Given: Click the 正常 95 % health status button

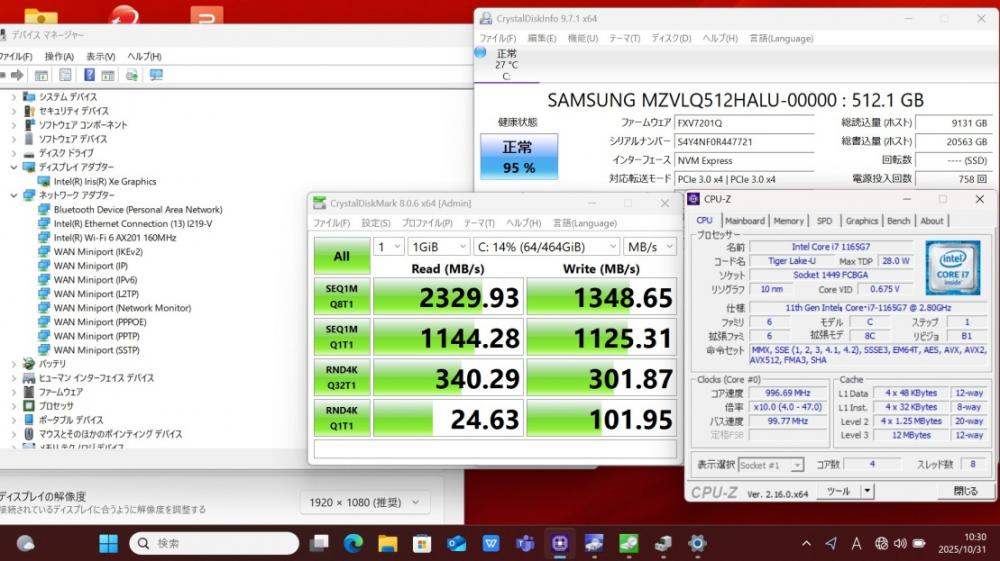Looking at the screenshot, I should (518, 156).
